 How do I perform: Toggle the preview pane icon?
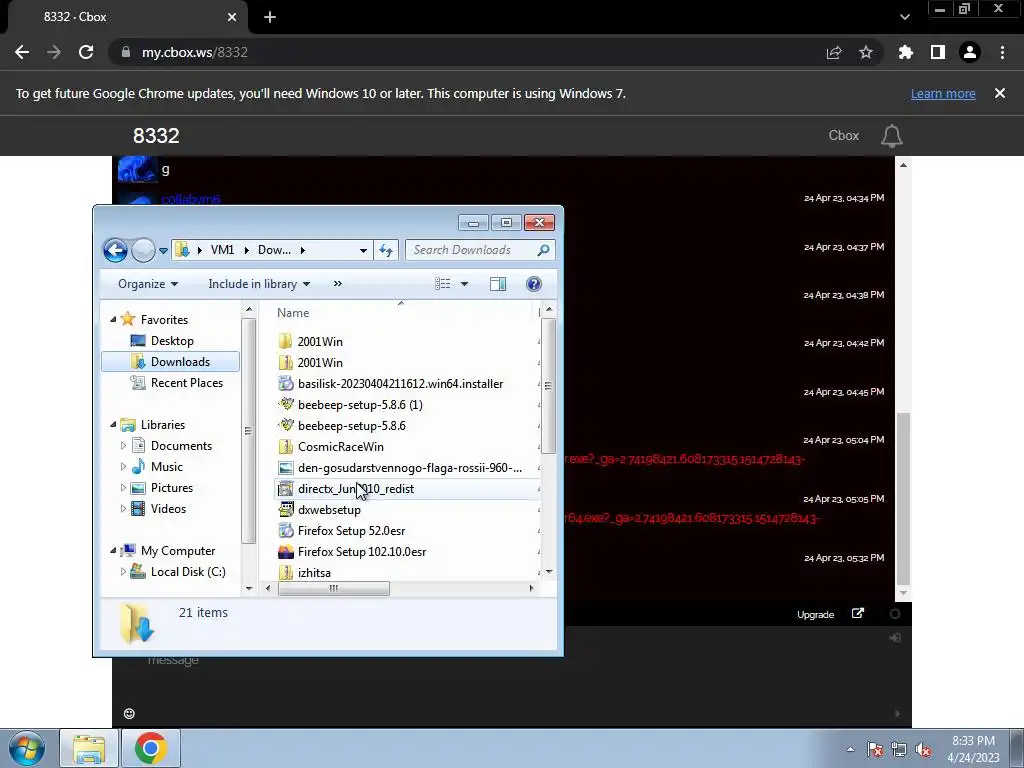point(498,283)
